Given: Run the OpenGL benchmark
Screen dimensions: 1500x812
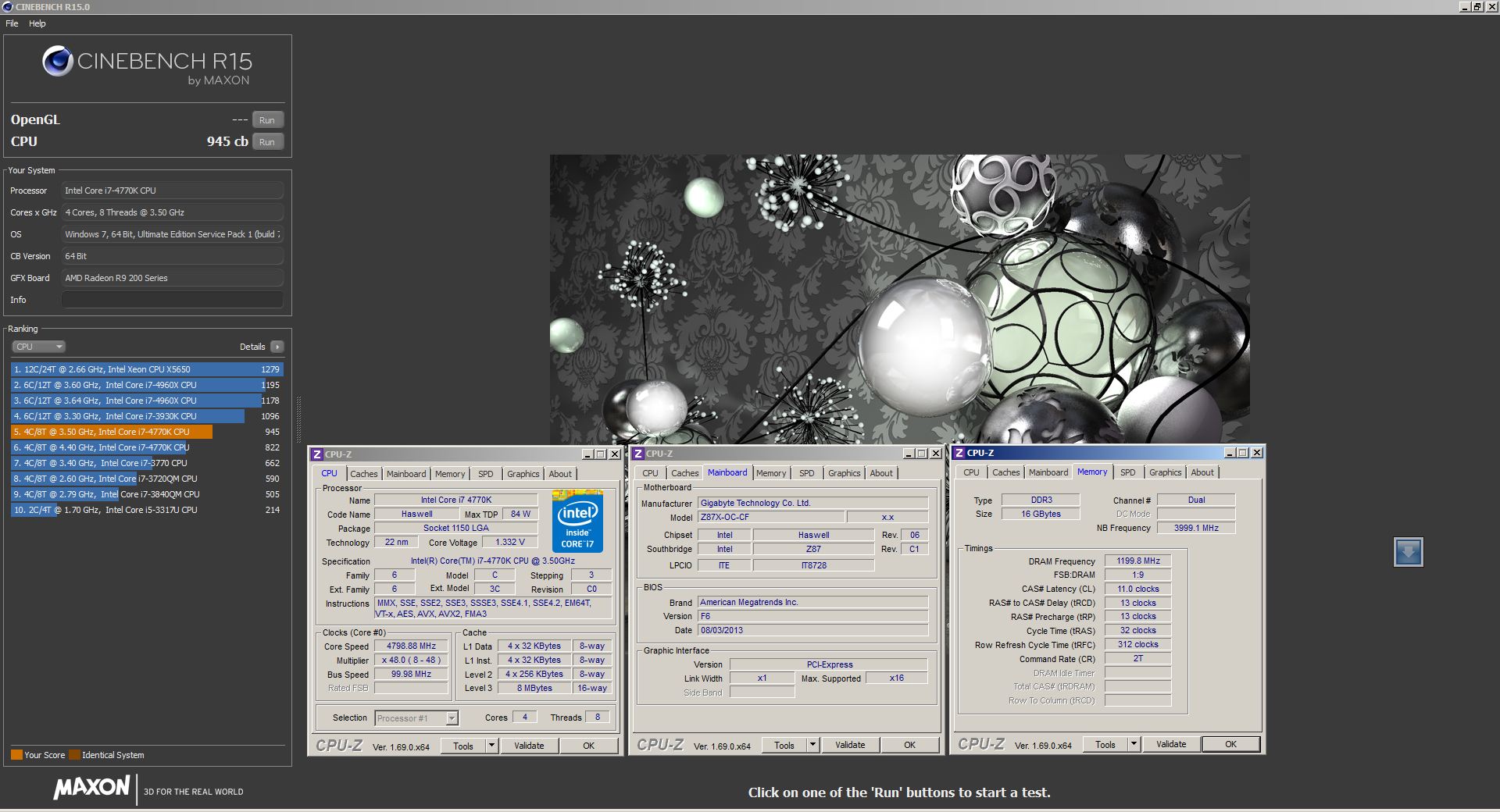Looking at the screenshot, I should coord(267,120).
